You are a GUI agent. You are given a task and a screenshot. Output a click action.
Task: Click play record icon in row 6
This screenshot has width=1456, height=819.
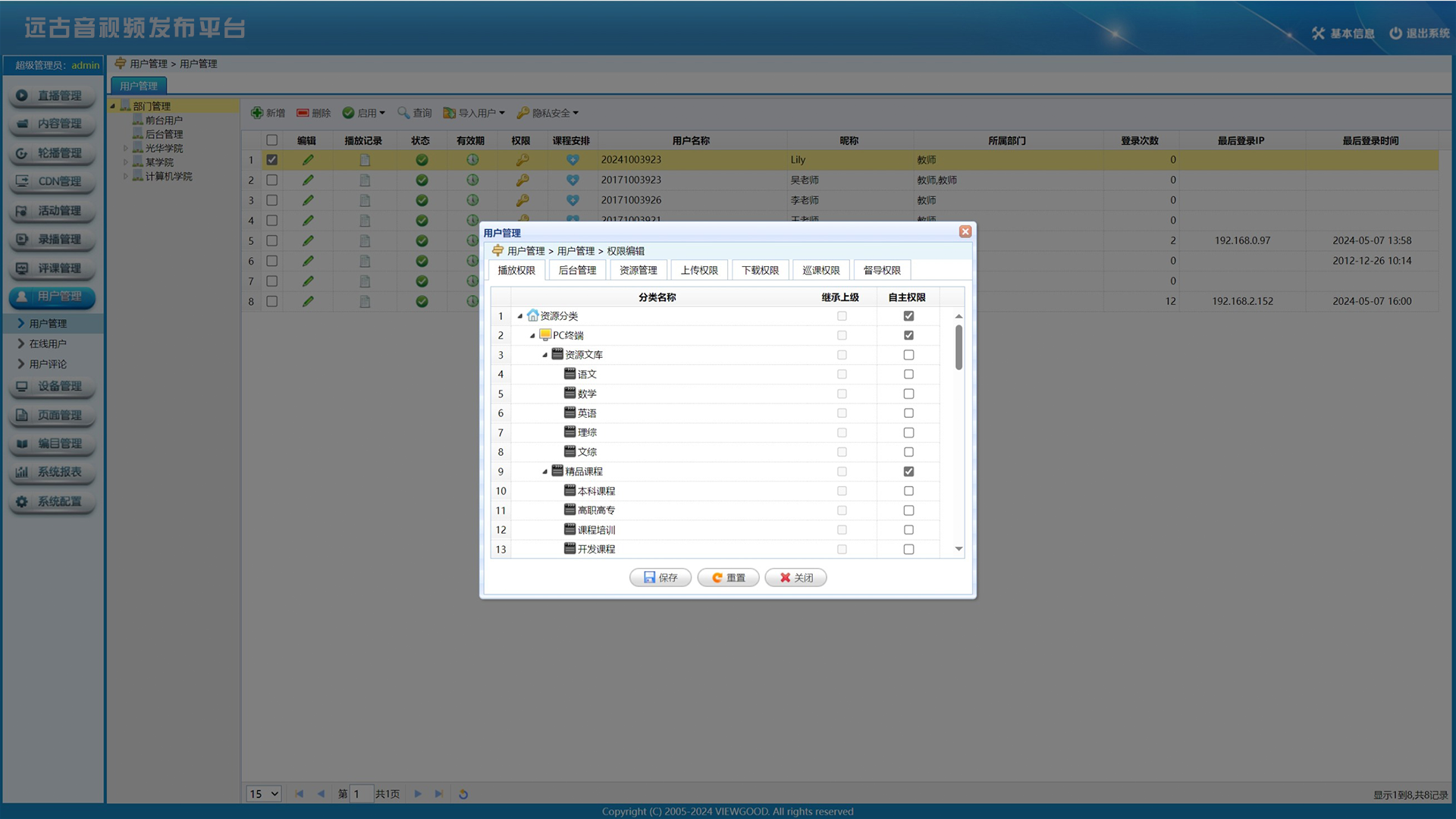click(x=365, y=261)
